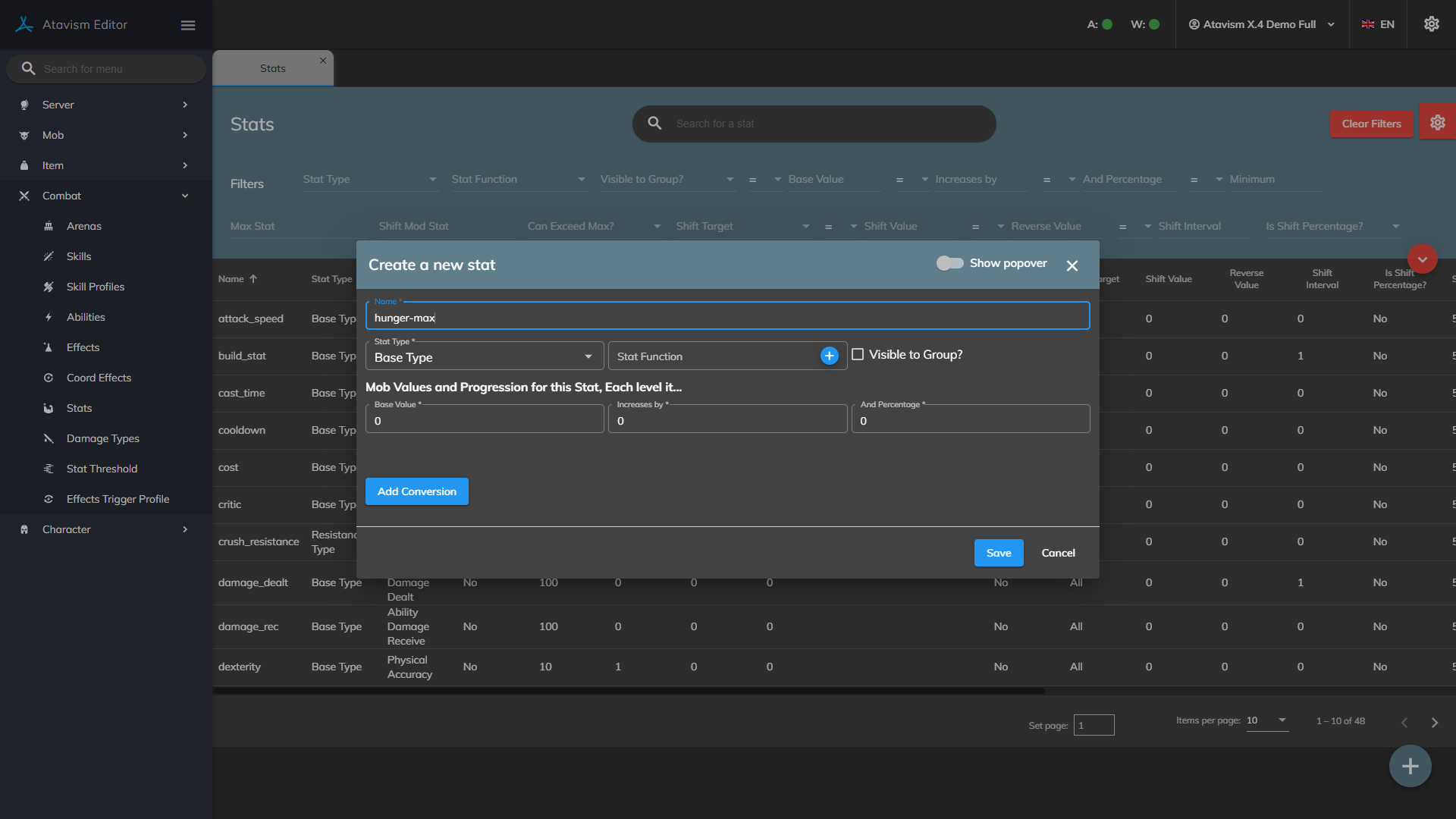Click the Add Conversion button
Screen dimensions: 1456x819
416,491
